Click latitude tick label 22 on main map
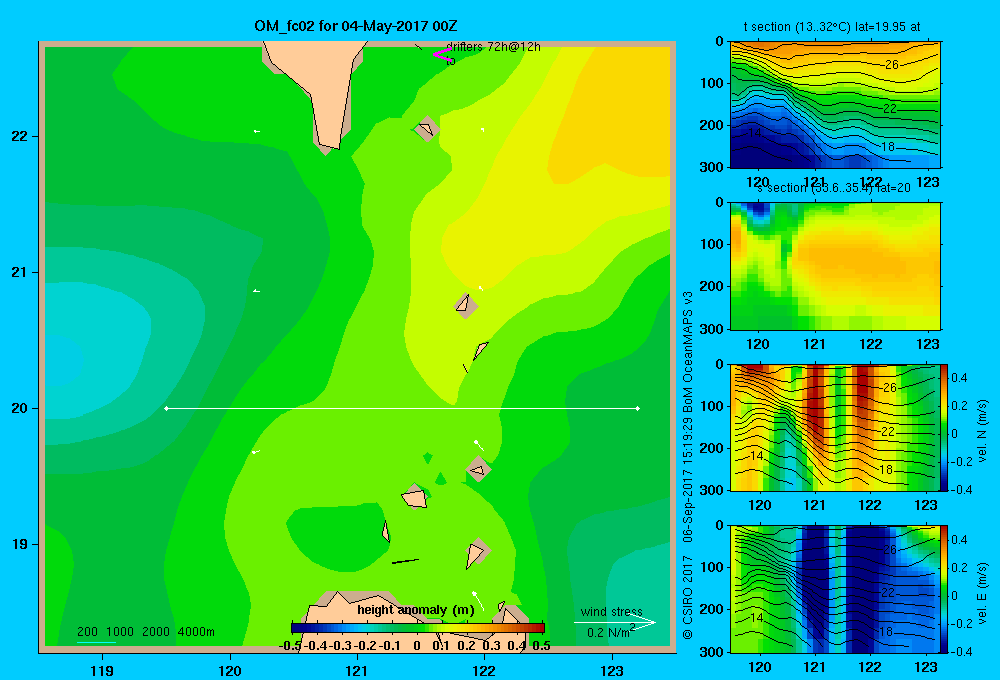The height and width of the screenshot is (680, 1000). (x=20, y=136)
